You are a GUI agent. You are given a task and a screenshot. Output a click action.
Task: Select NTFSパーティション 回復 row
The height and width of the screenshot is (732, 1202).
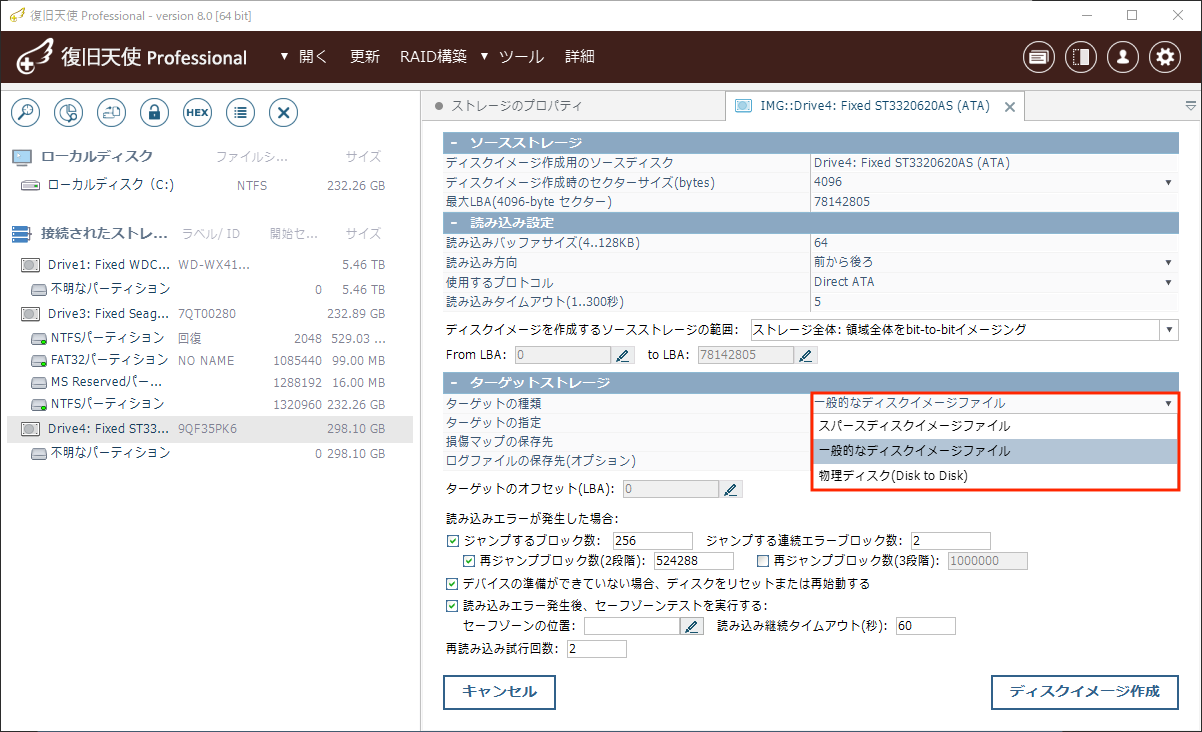[209, 337]
